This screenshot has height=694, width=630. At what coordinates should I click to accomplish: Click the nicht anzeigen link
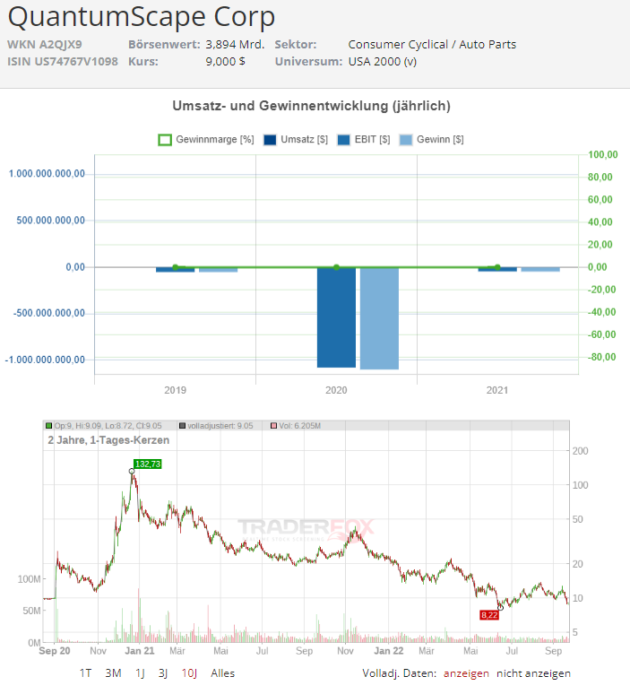tap(533, 674)
